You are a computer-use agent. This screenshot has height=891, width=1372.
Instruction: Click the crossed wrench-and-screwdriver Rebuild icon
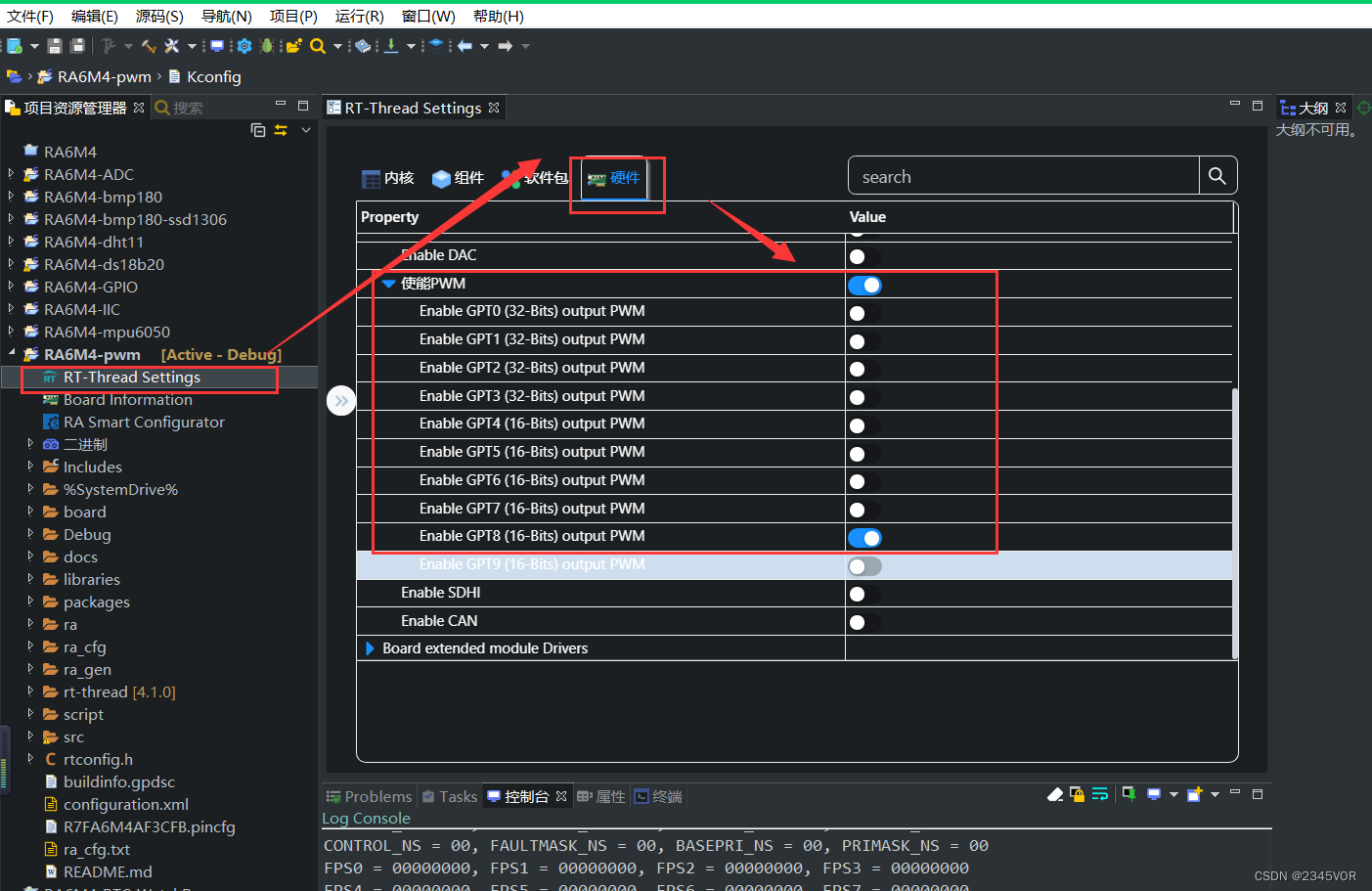pos(172,46)
